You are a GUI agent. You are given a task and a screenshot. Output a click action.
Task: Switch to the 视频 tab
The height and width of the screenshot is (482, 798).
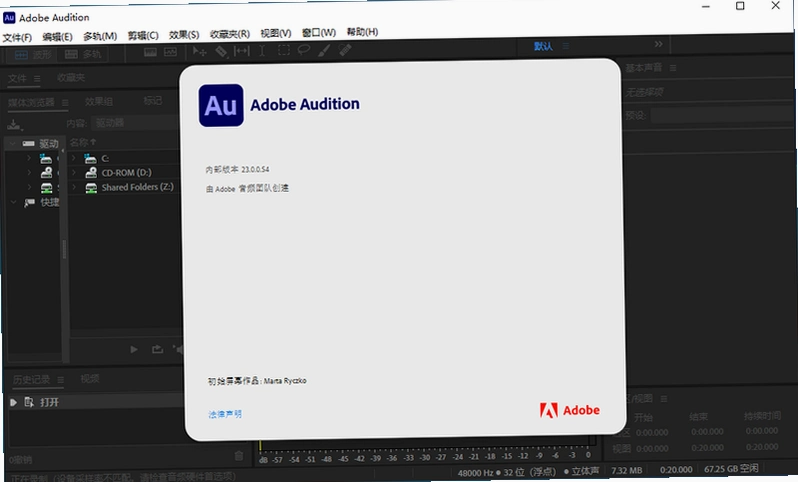point(90,379)
